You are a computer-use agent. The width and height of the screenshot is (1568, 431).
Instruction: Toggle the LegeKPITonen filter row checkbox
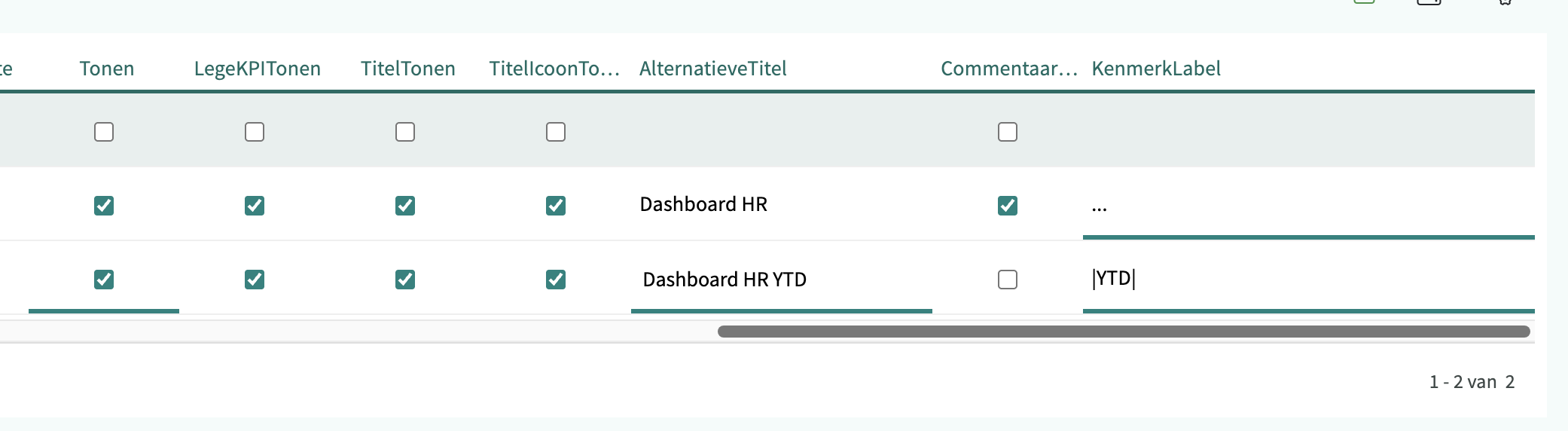click(255, 132)
